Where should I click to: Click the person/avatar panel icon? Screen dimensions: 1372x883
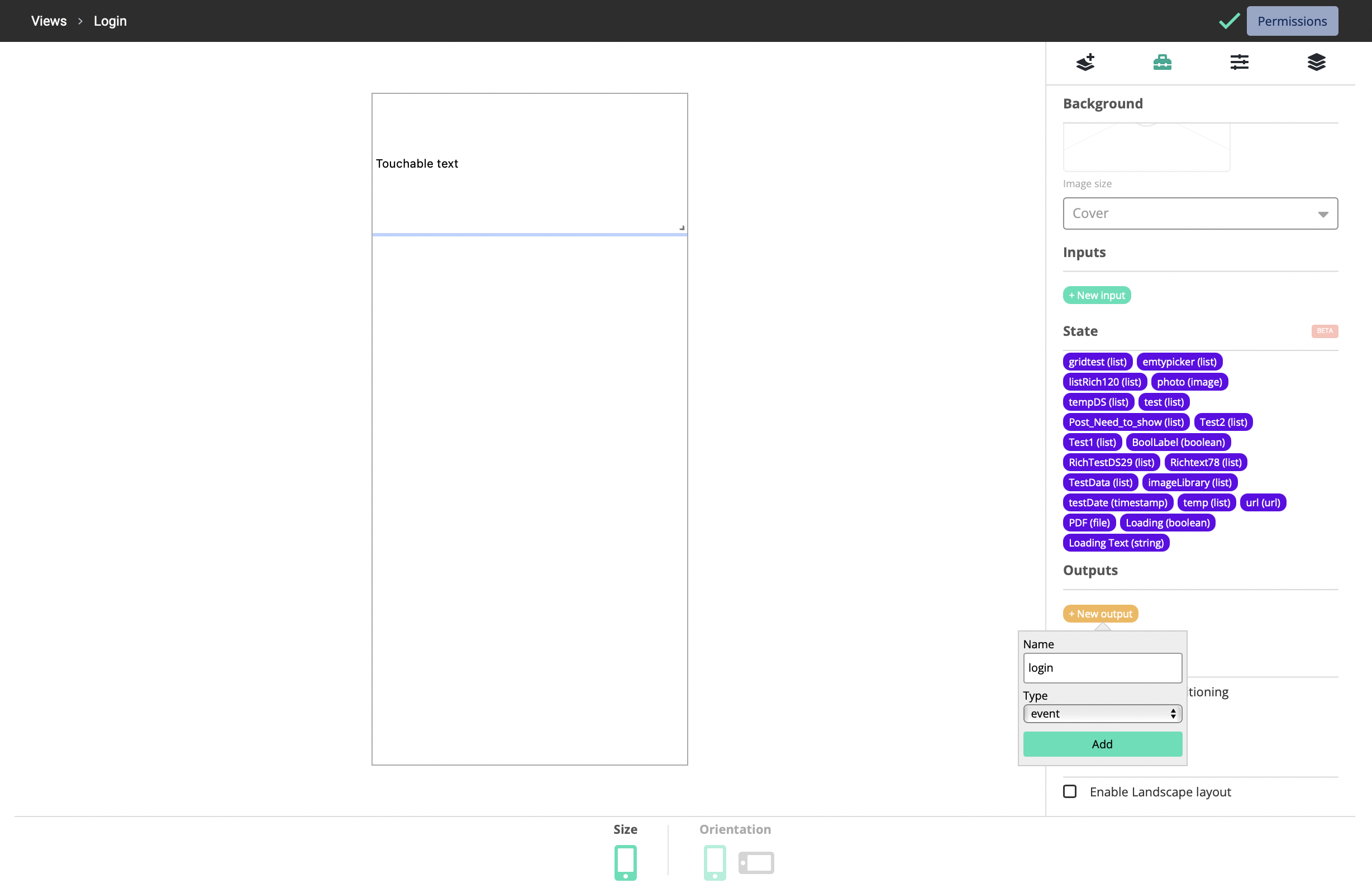(1162, 62)
